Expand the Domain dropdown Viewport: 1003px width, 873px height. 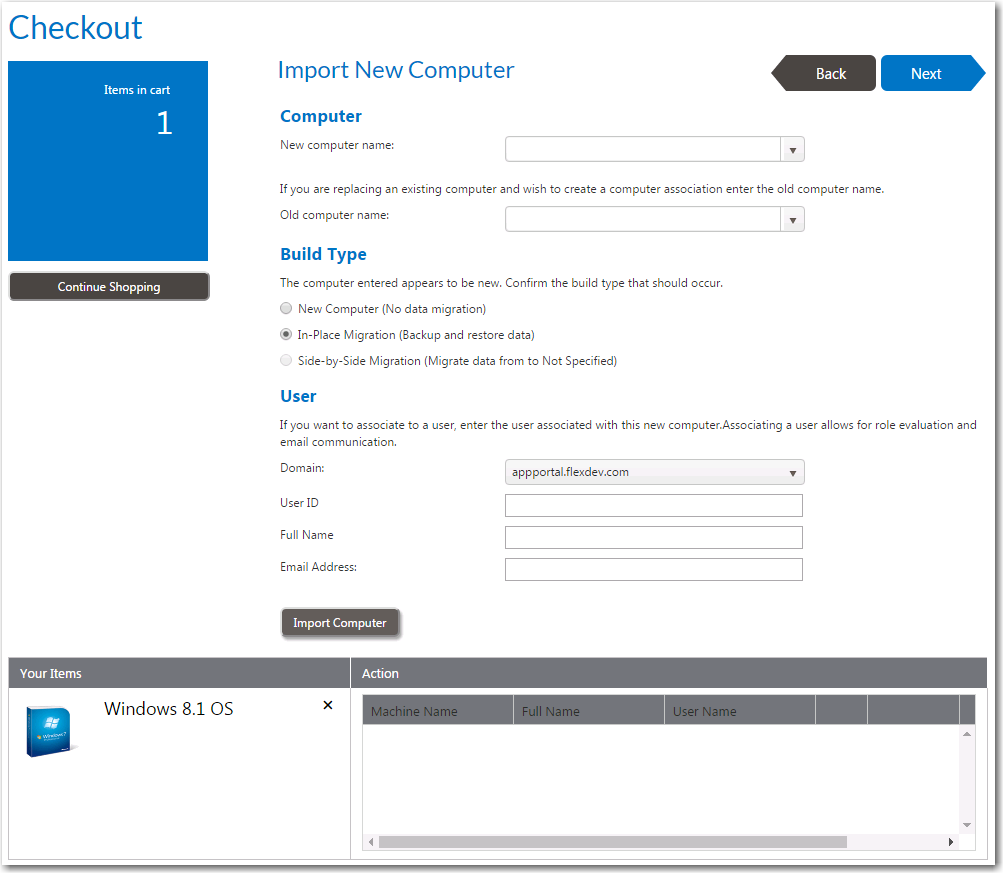click(x=791, y=471)
